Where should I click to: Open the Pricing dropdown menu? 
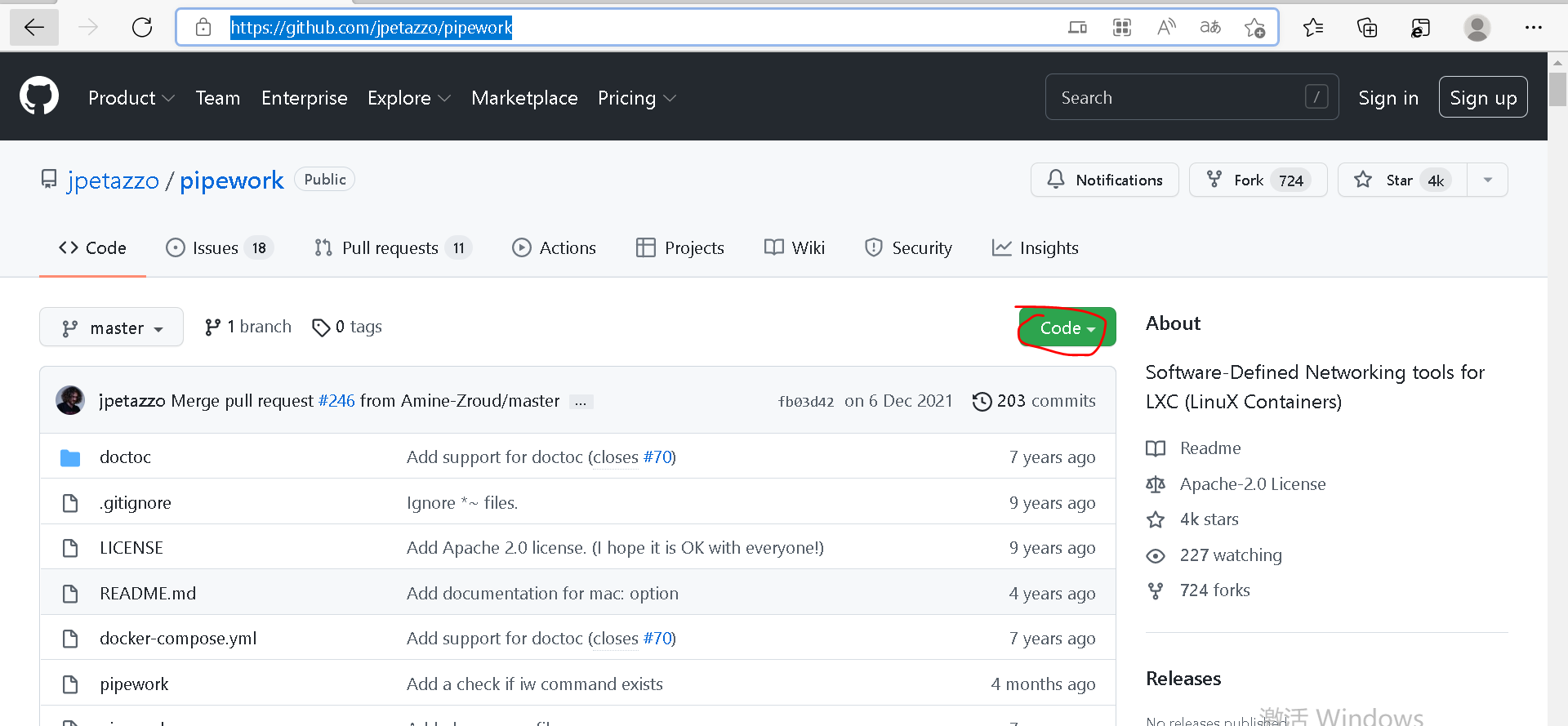point(637,98)
